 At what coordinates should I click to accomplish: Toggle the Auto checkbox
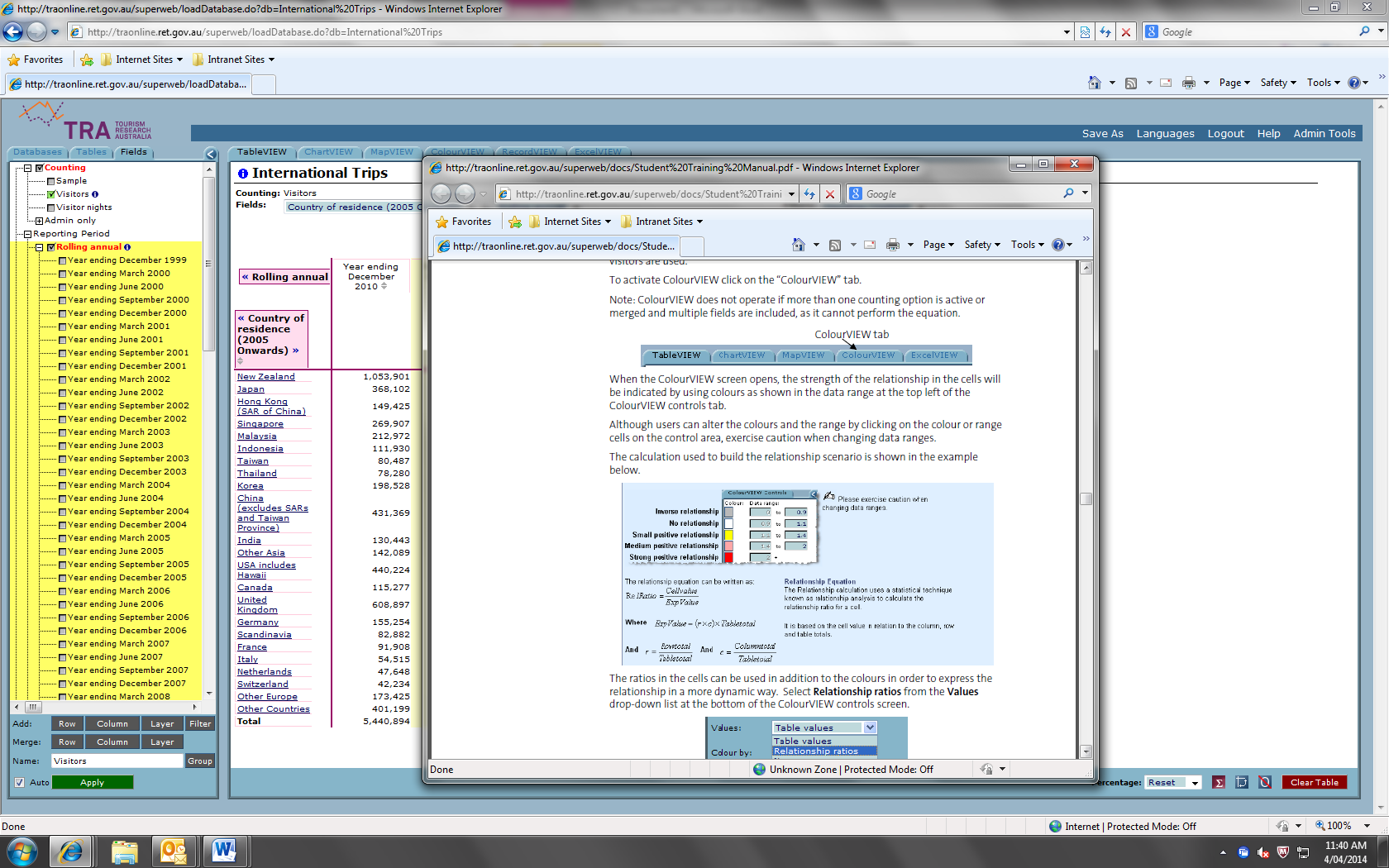(x=19, y=782)
